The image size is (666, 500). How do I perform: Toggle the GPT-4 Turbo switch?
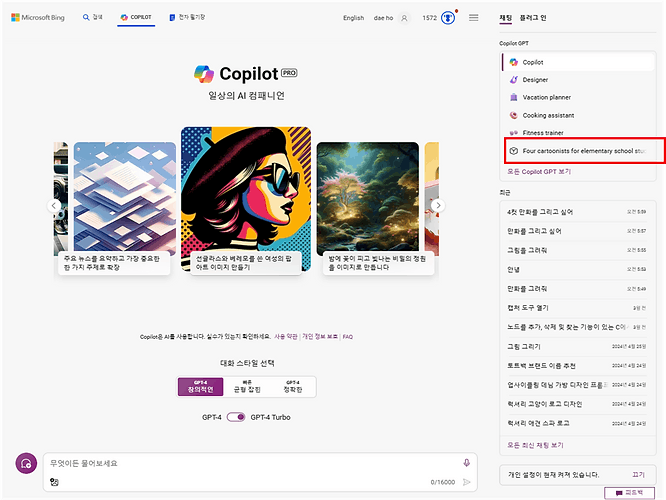236,417
